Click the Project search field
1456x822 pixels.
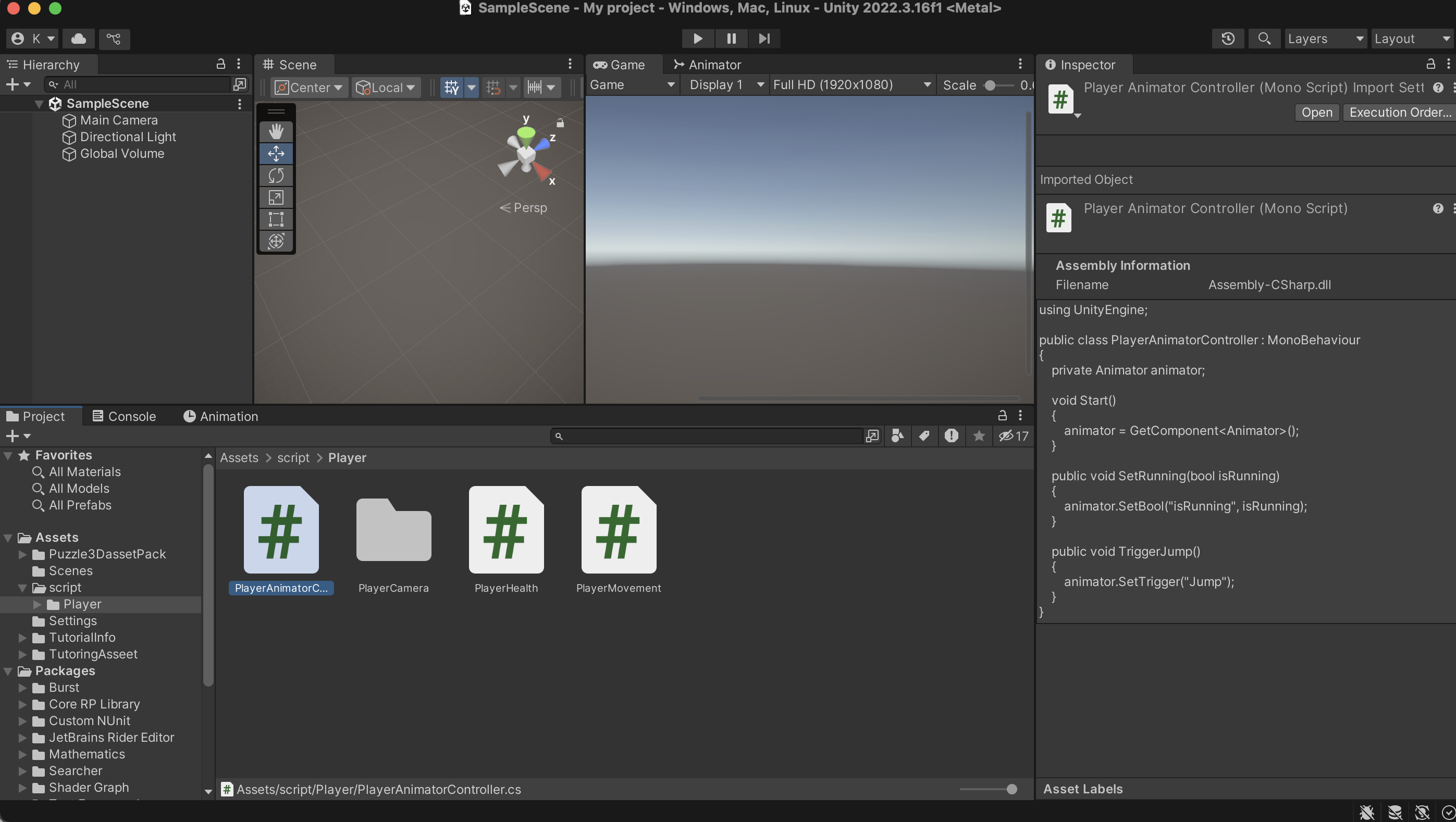709,435
